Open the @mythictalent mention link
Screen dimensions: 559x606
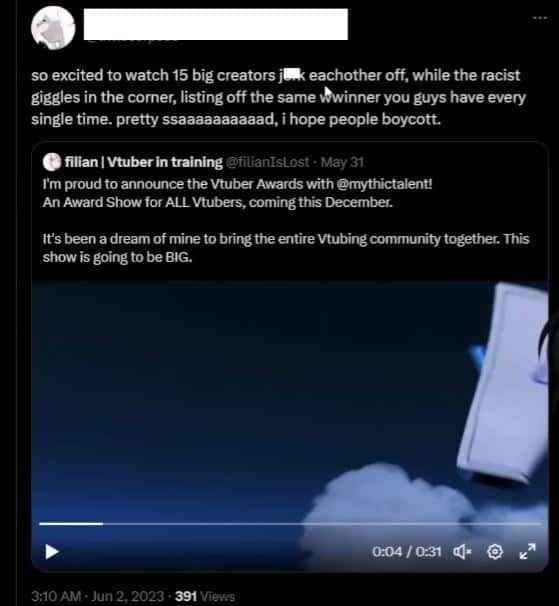click(x=384, y=184)
